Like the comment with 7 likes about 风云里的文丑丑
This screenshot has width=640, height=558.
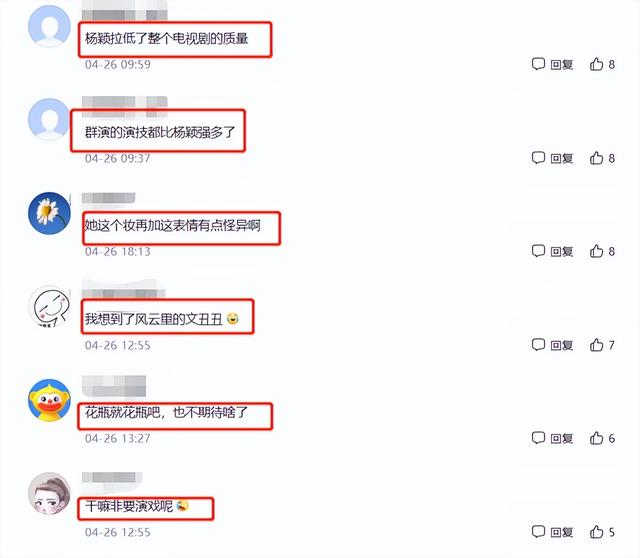pyautogui.click(x=596, y=345)
